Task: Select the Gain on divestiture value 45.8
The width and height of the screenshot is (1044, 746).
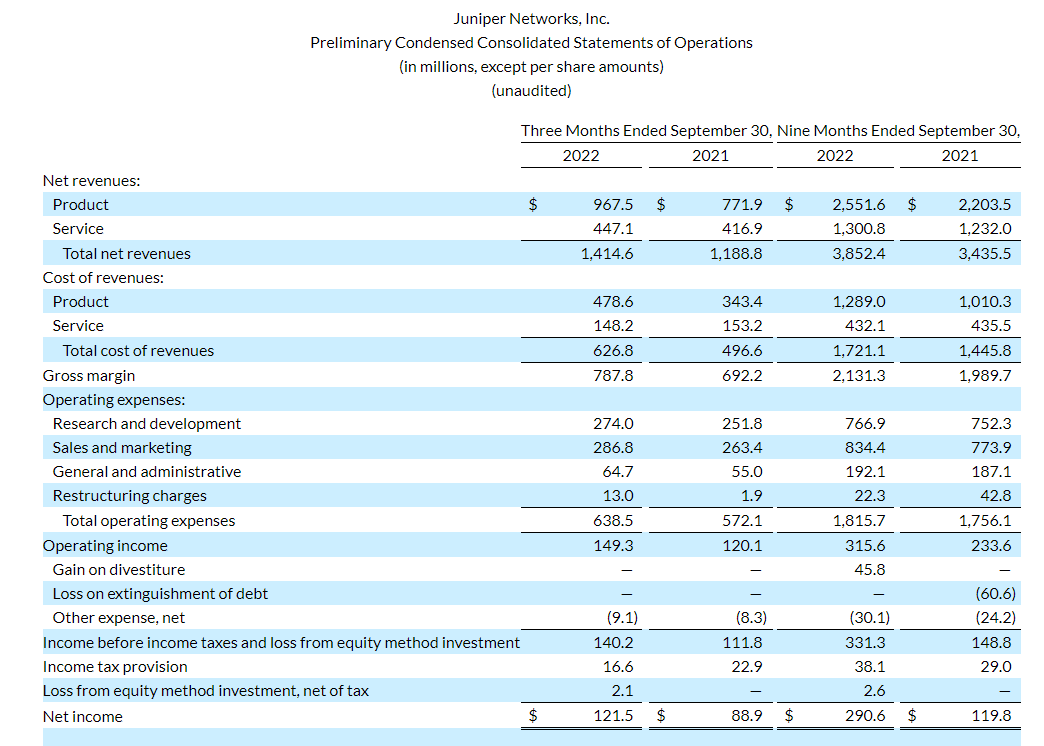Action: [x=869, y=569]
